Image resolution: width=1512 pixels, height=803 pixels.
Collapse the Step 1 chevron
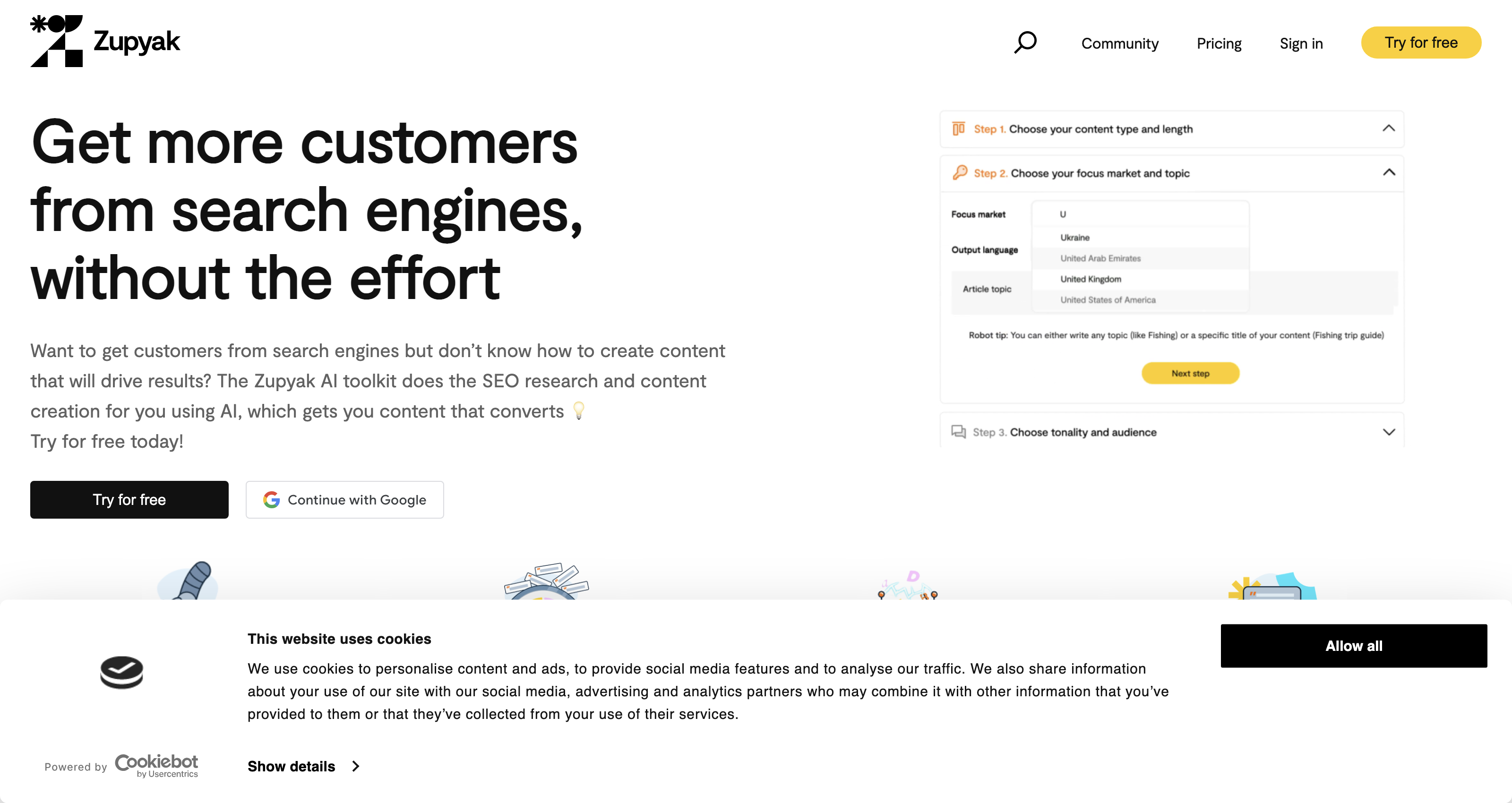(1389, 128)
